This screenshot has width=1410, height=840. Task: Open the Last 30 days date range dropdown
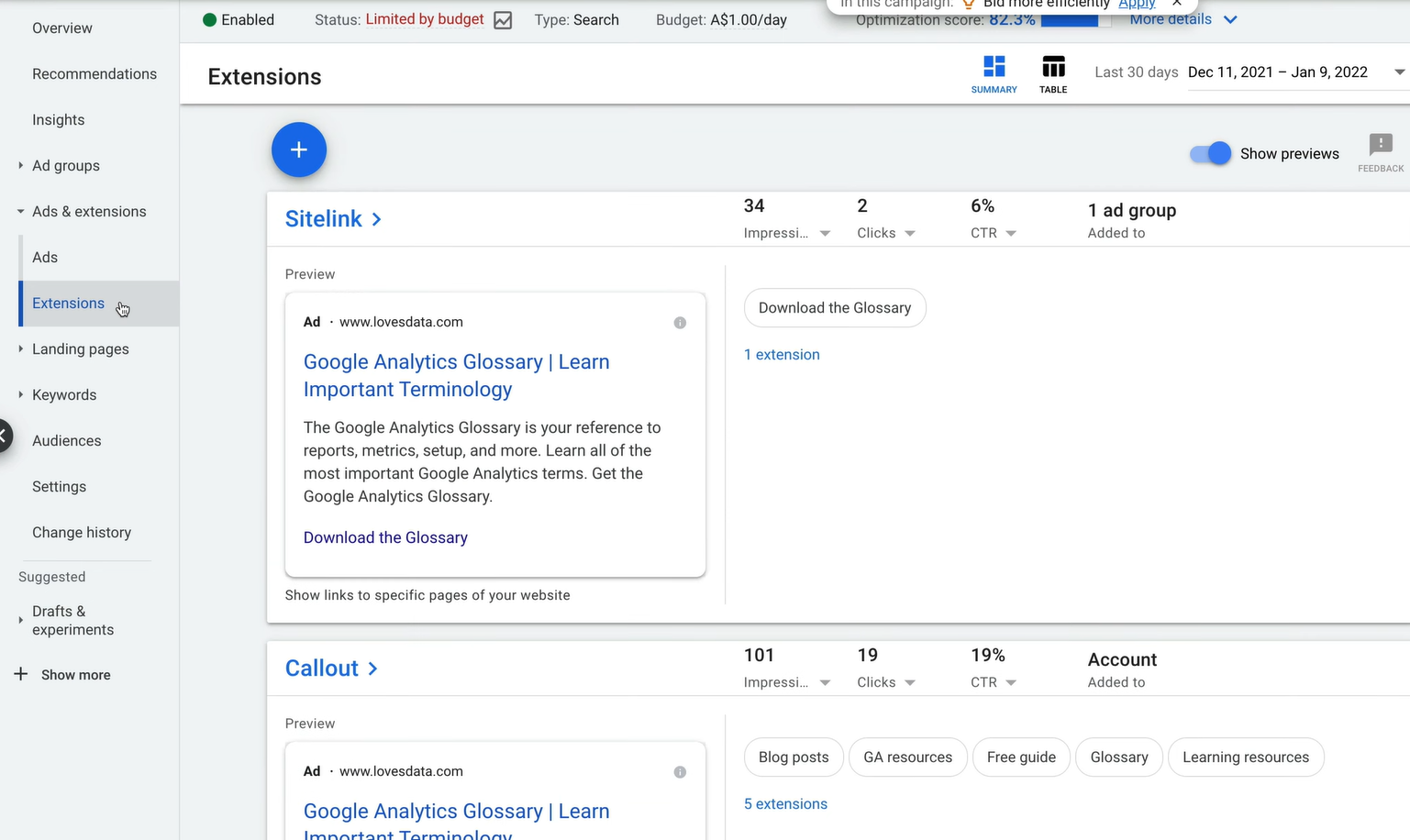tap(1399, 72)
